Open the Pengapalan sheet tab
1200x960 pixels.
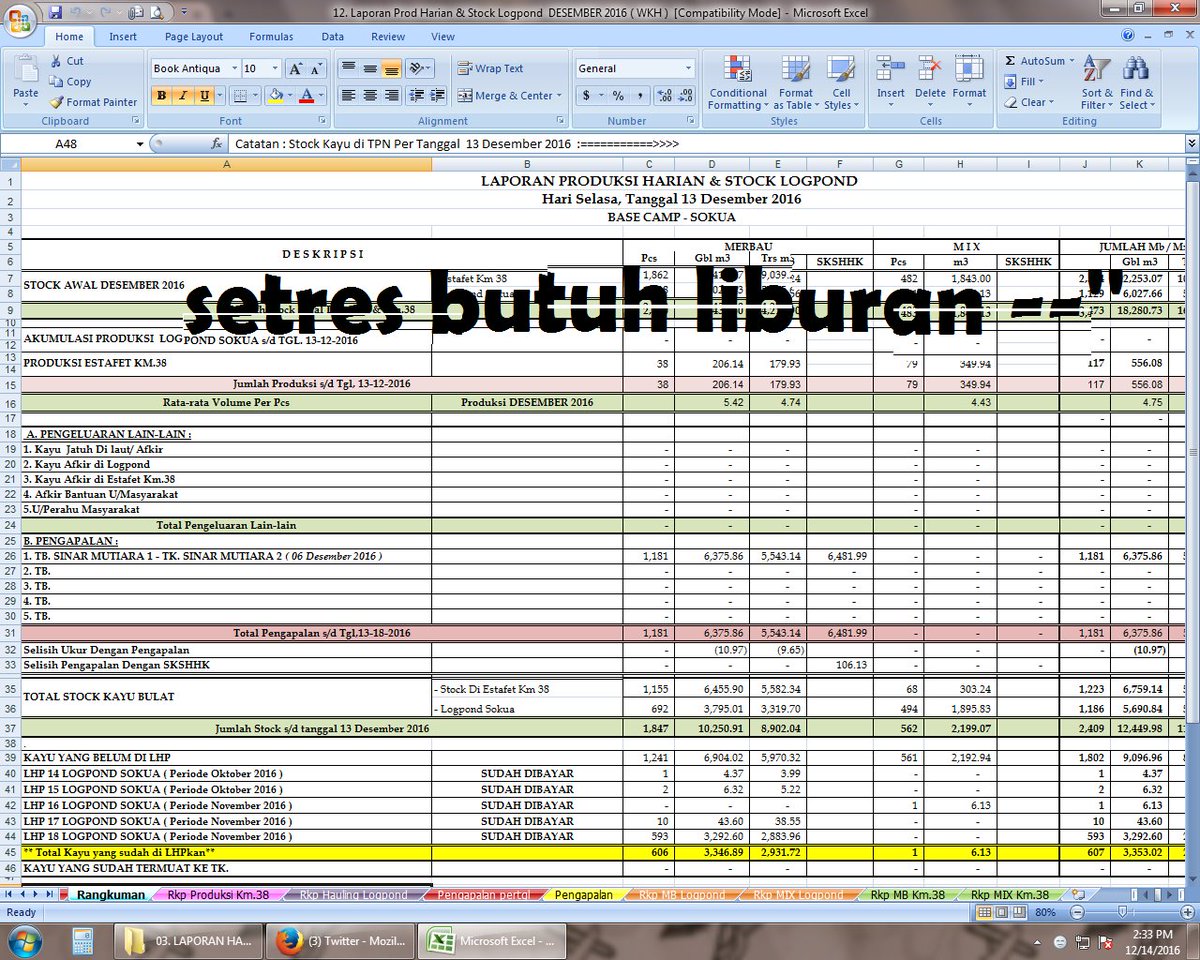pos(584,895)
